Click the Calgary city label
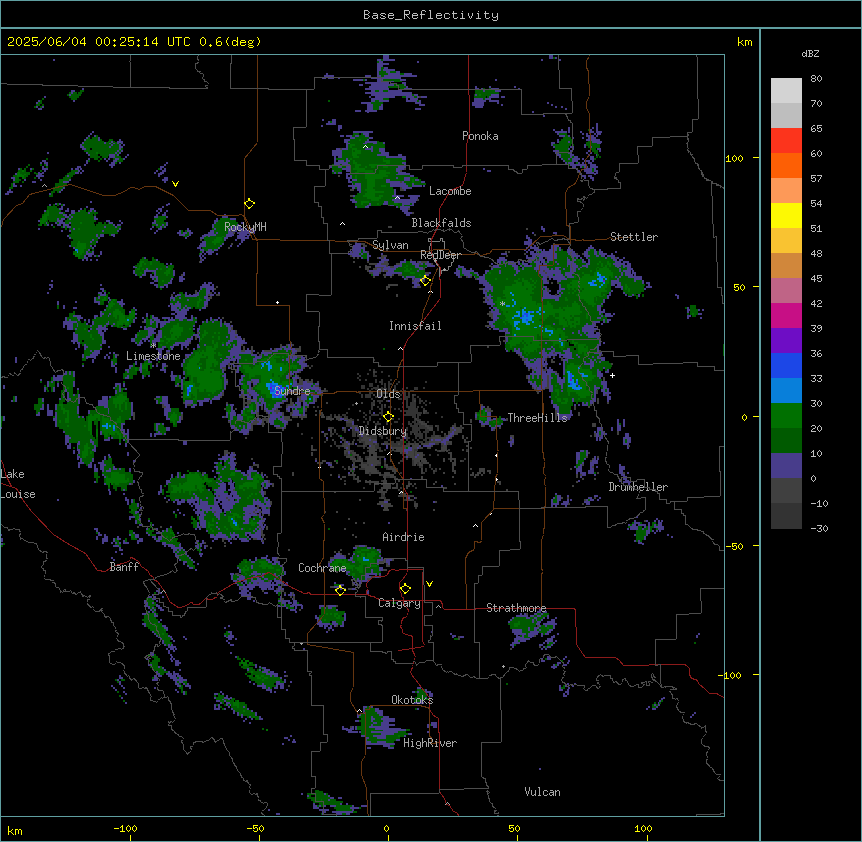Screen dimensions: 862x842 399,603
